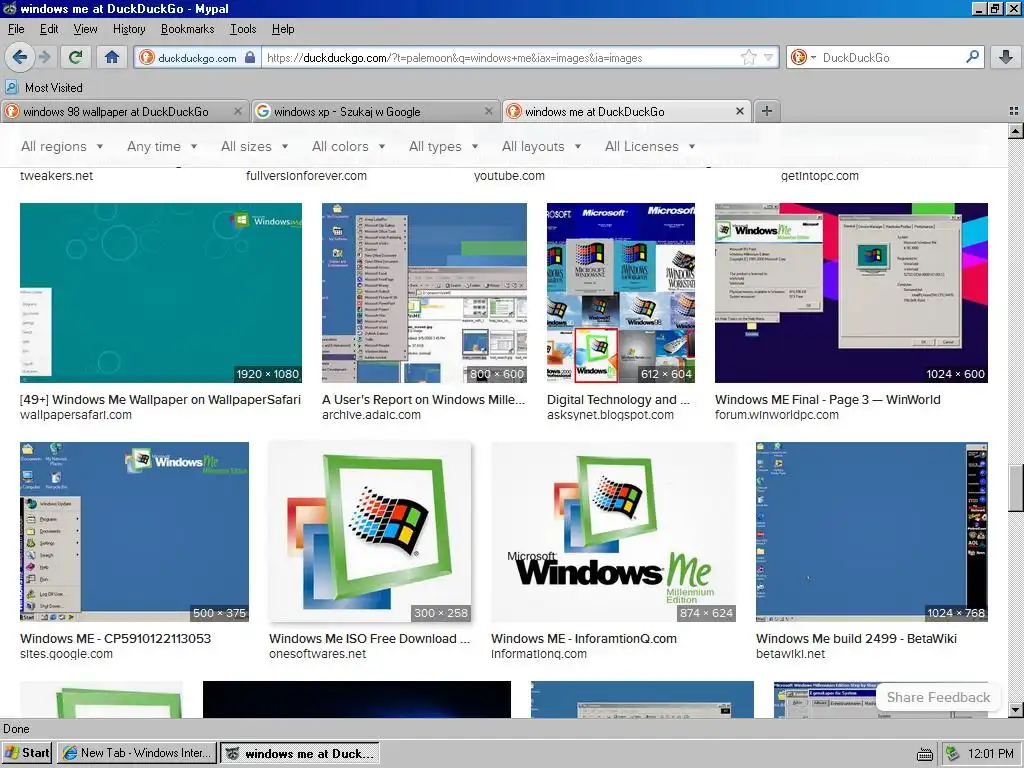Click the forum.winworldpc.com source text

[x=776, y=415]
